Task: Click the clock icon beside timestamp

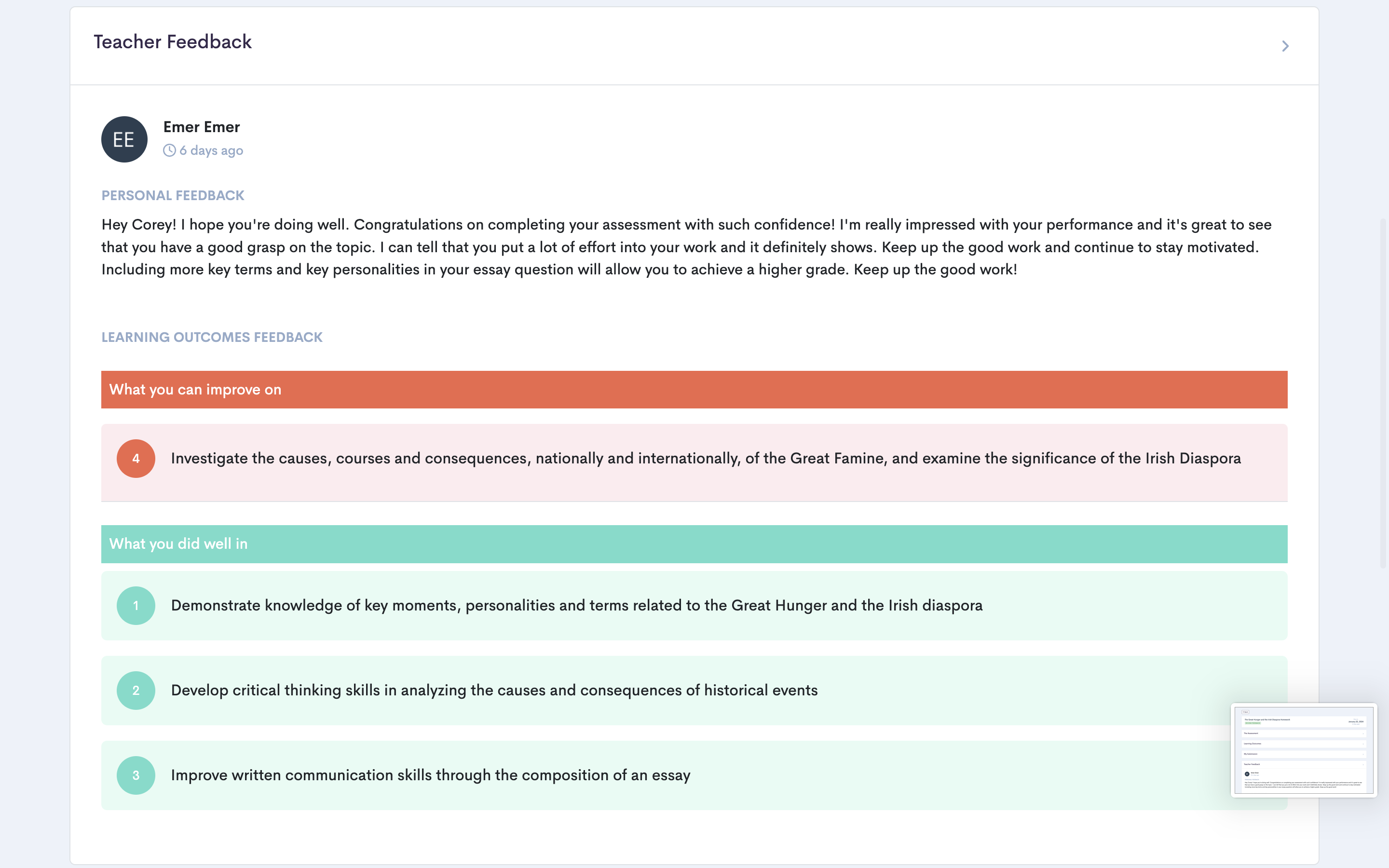Action: pos(169,150)
